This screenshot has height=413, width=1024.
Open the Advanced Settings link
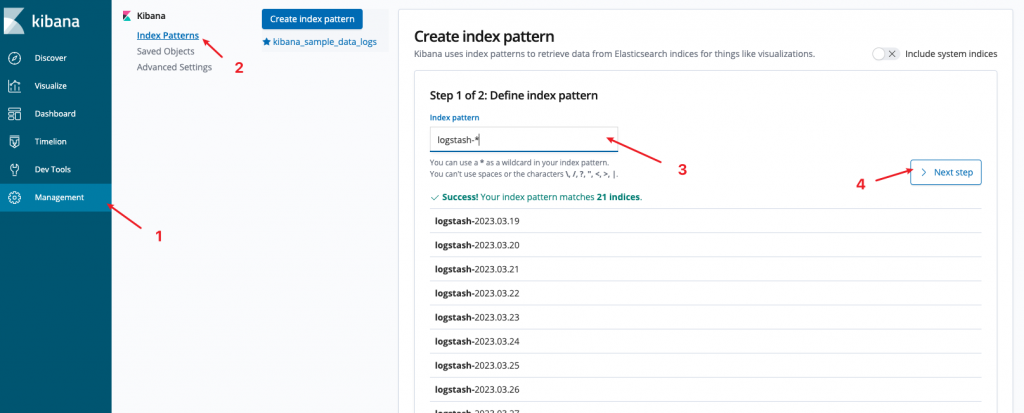[174, 67]
